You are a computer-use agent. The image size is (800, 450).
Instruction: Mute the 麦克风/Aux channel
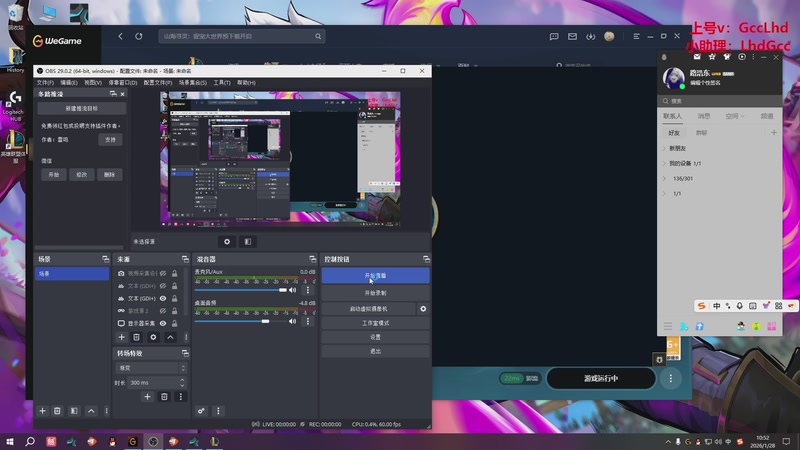(x=292, y=290)
